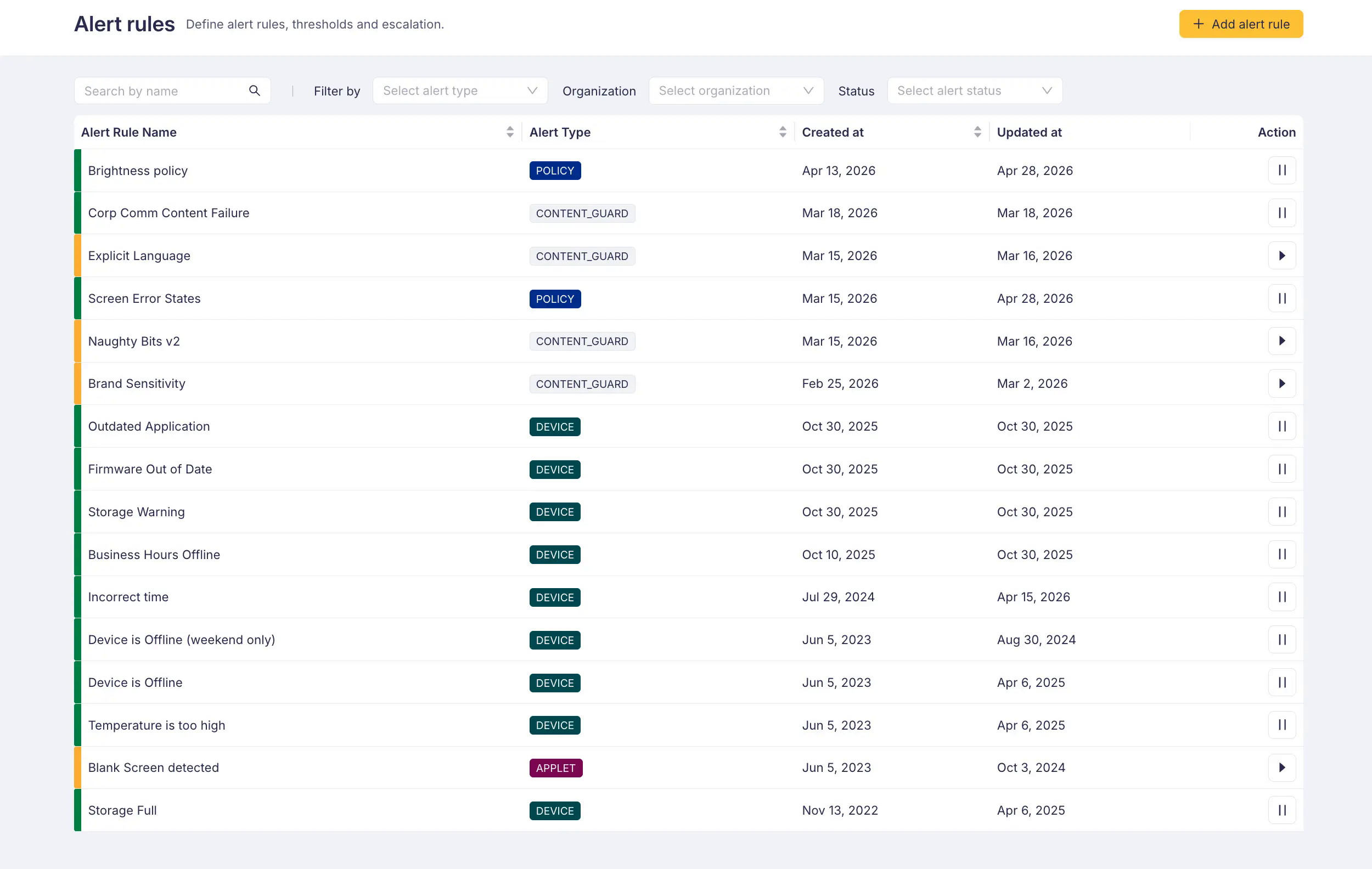Pause the Corp Comm Content Failure rule
This screenshot has height=869, width=1372.
1281,213
